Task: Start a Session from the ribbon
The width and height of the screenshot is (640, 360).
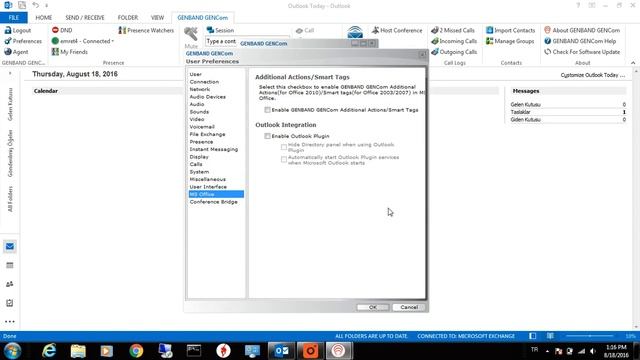Action: pyautogui.click(x=220, y=30)
